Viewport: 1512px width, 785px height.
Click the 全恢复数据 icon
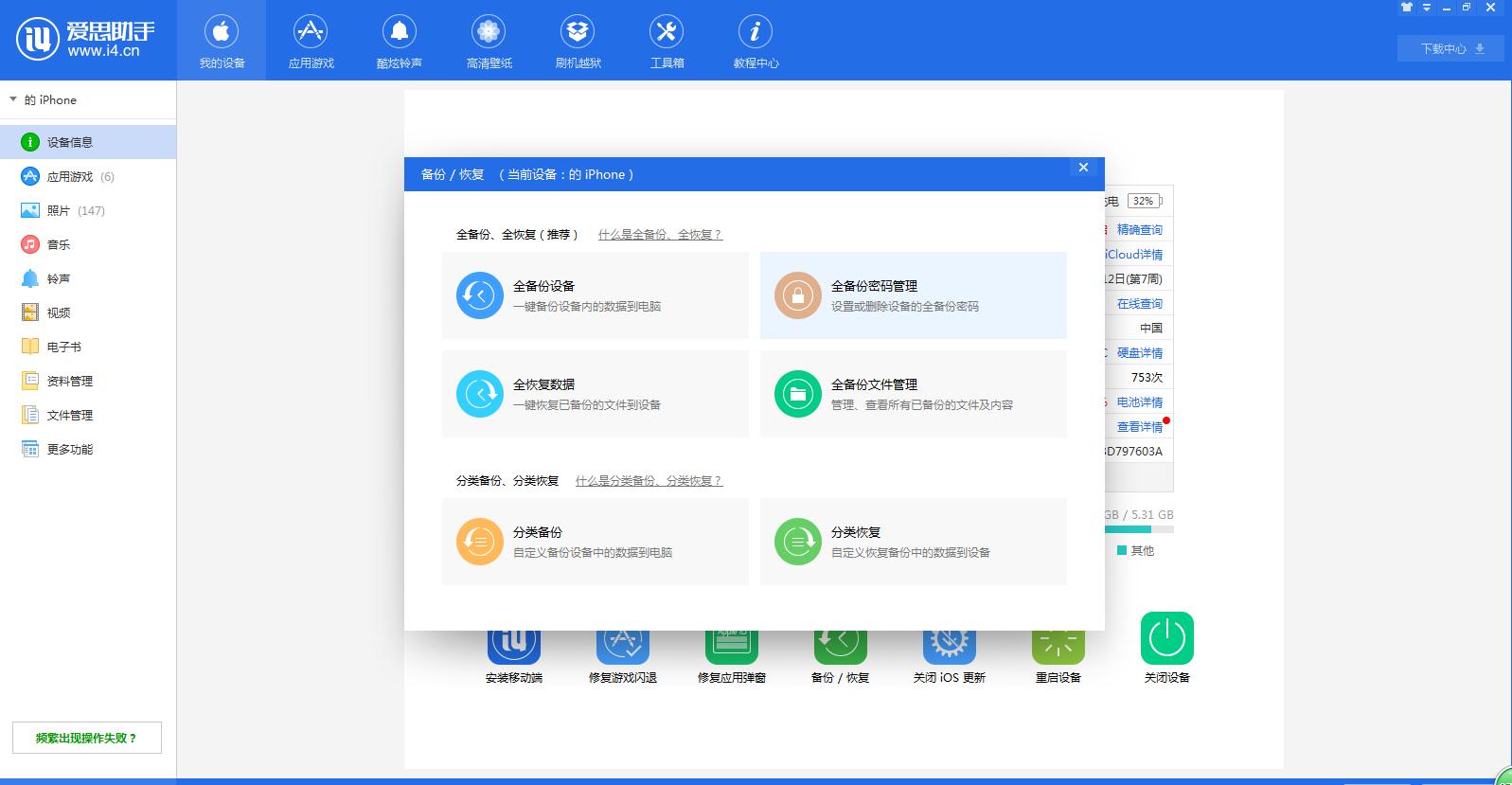coord(480,394)
